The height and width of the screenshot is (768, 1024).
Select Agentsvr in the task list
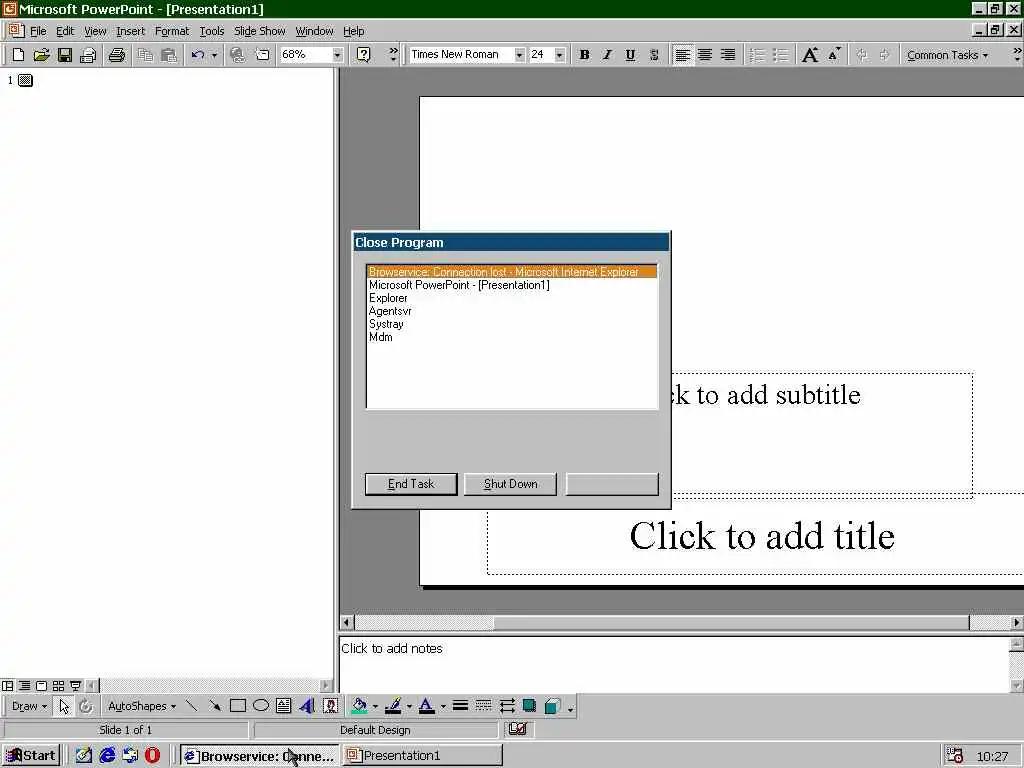(x=513, y=311)
